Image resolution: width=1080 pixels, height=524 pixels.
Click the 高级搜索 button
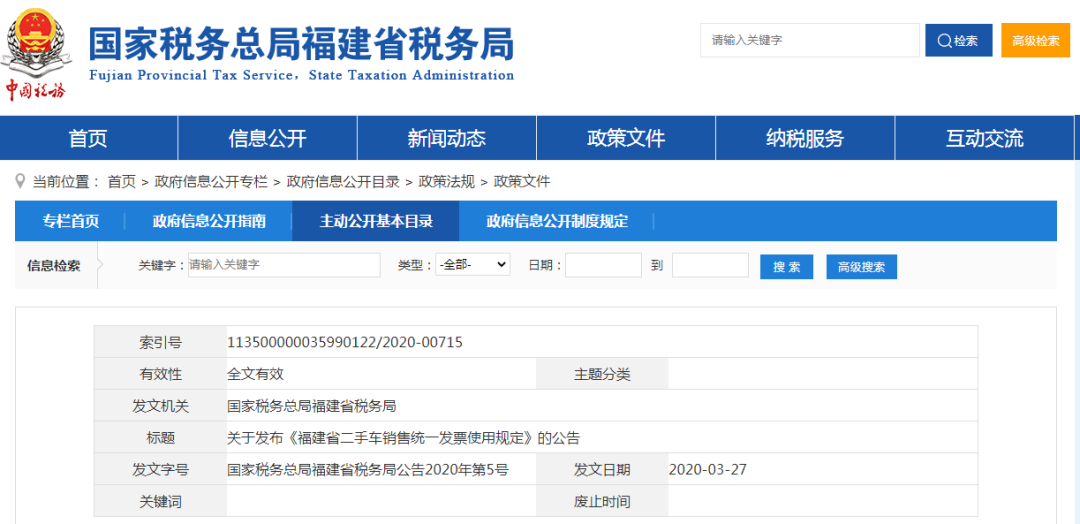[862, 267]
